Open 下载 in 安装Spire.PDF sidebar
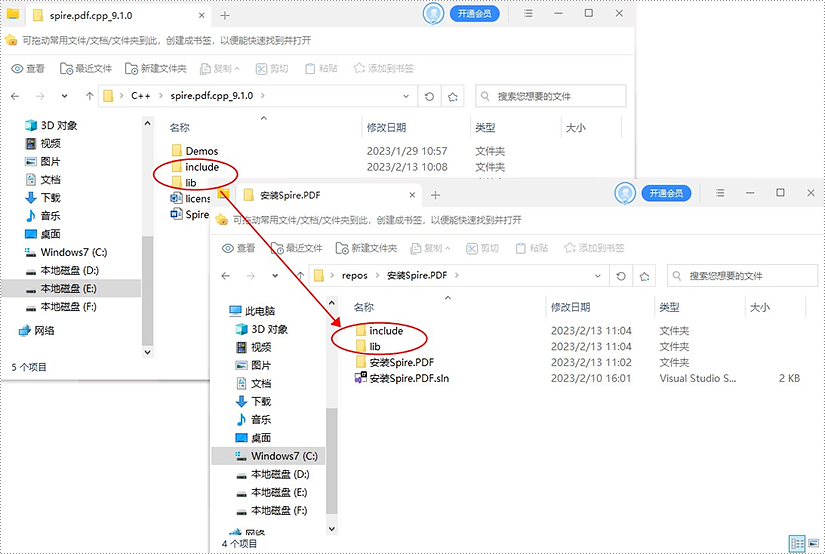This screenshot has height=554, width=825. point(254,401)
